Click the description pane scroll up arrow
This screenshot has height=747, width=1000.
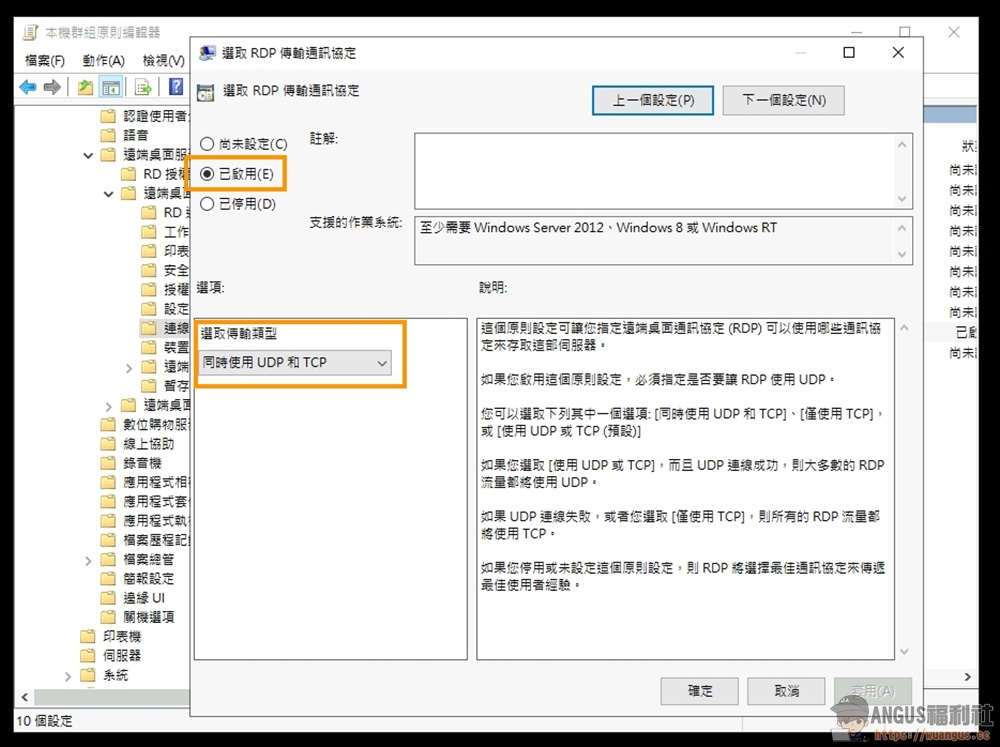click(x=904, y=328)
